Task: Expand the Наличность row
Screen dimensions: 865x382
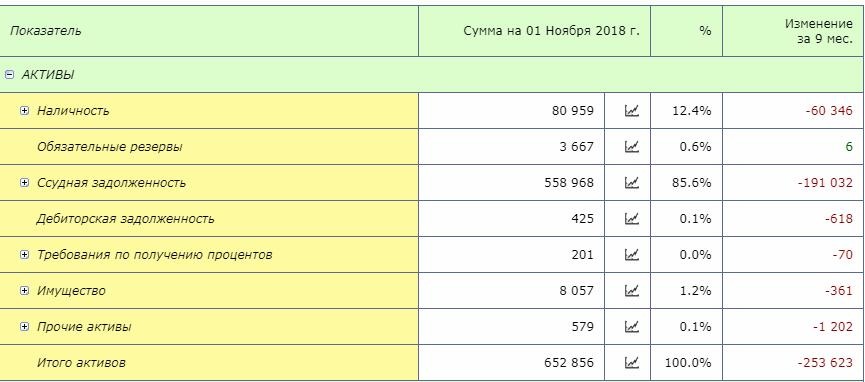Action: 24,111
